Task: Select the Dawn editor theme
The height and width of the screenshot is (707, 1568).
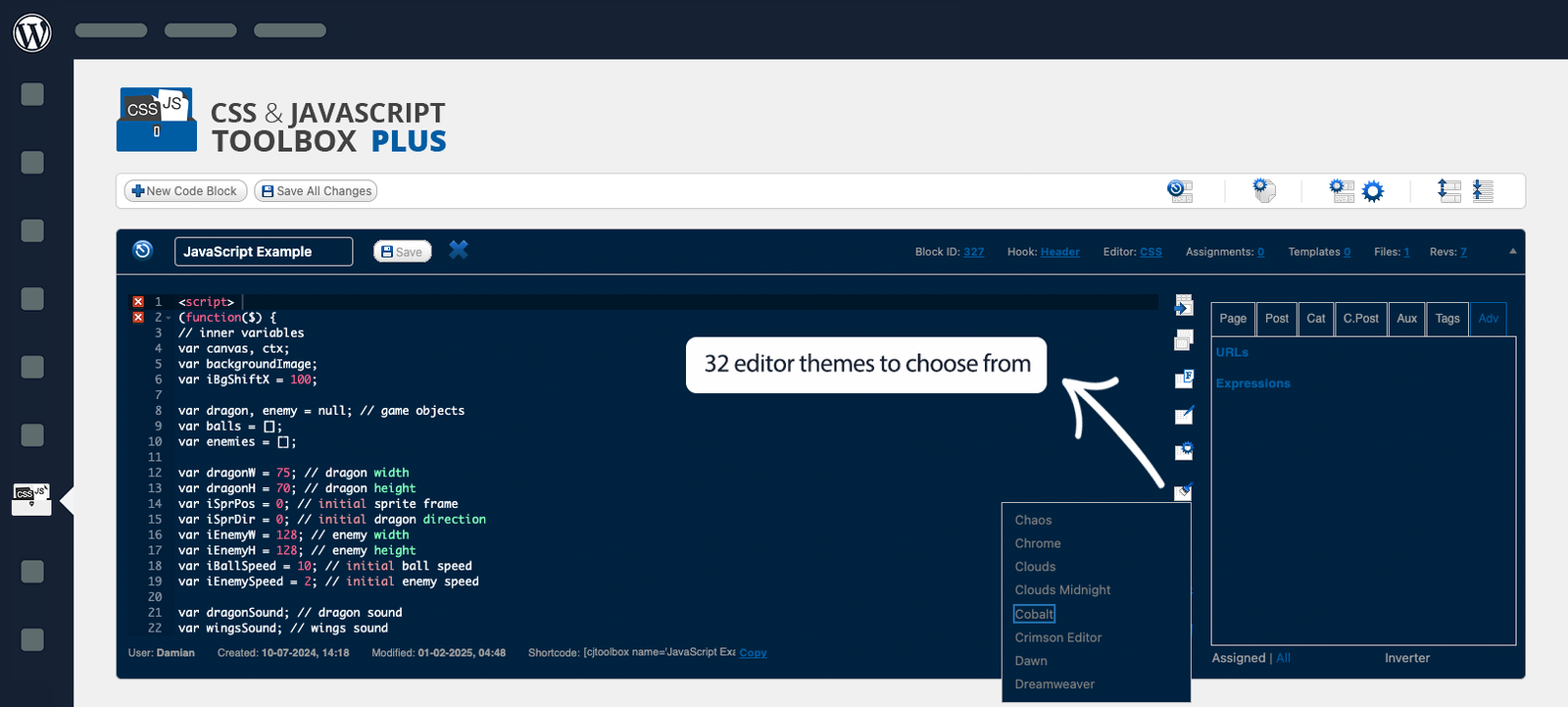Action: click(1031, 661)
